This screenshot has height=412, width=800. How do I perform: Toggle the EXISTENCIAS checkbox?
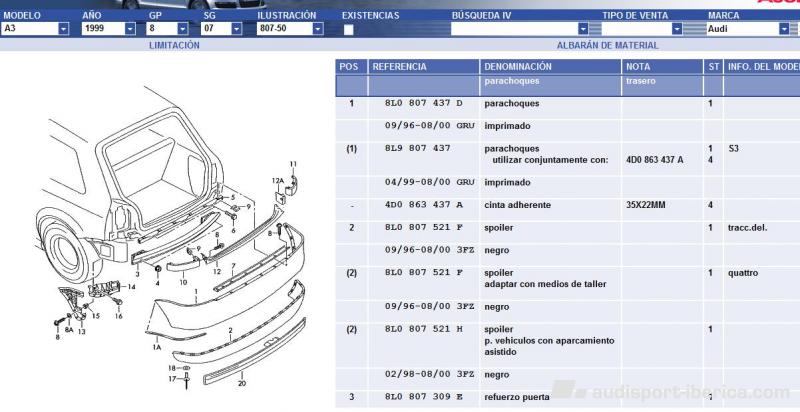(x=348, y=30)
